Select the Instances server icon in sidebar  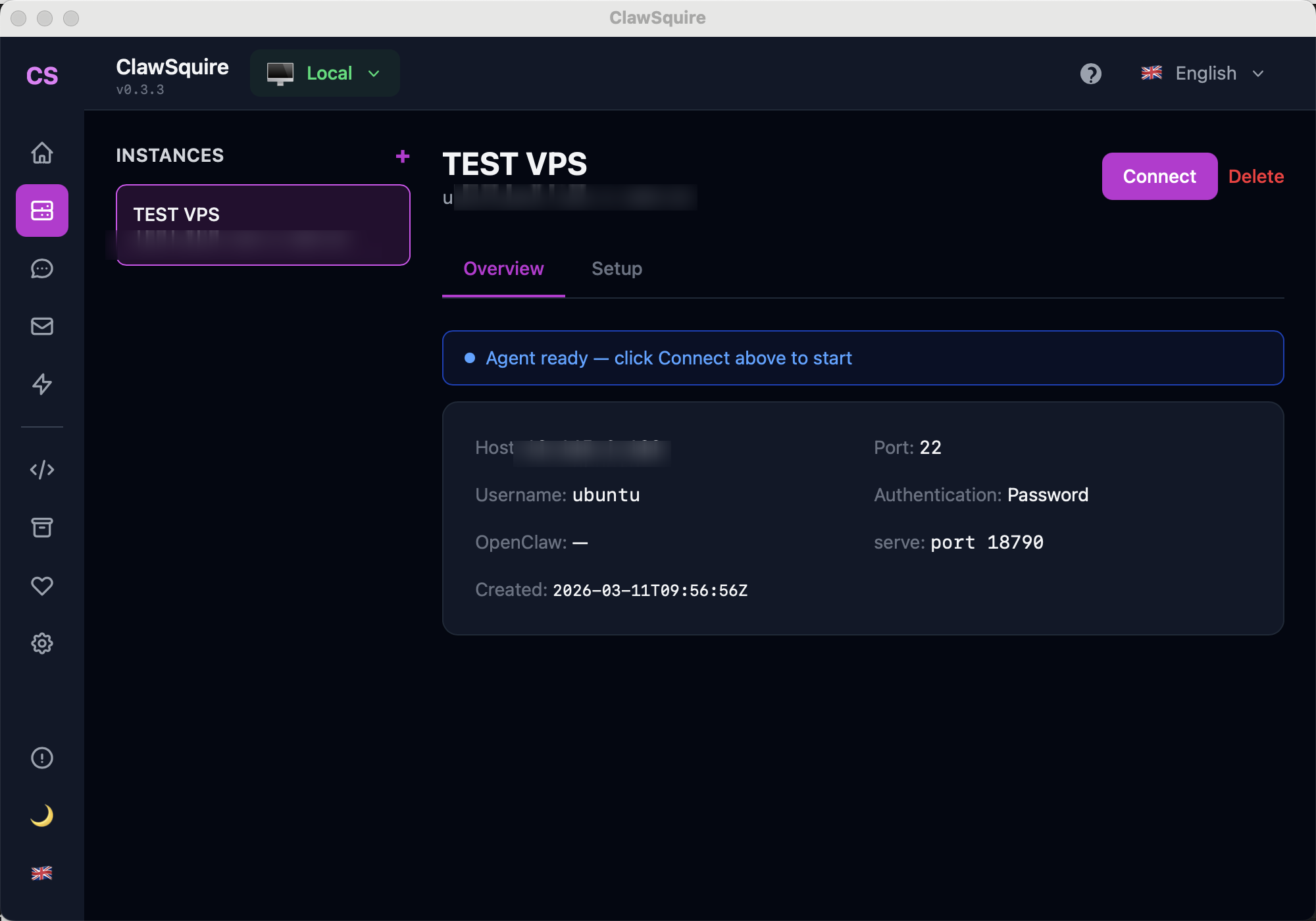click(42, 211)
